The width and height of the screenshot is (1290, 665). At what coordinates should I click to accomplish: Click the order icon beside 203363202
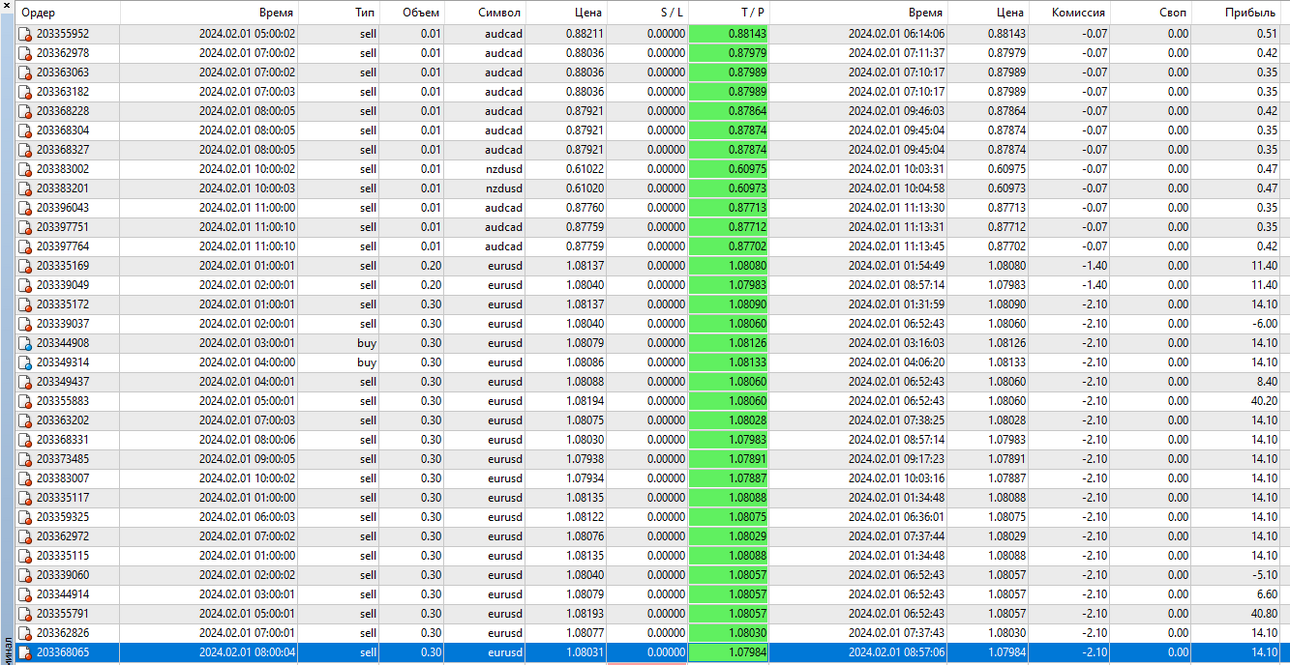pos(26,420)
